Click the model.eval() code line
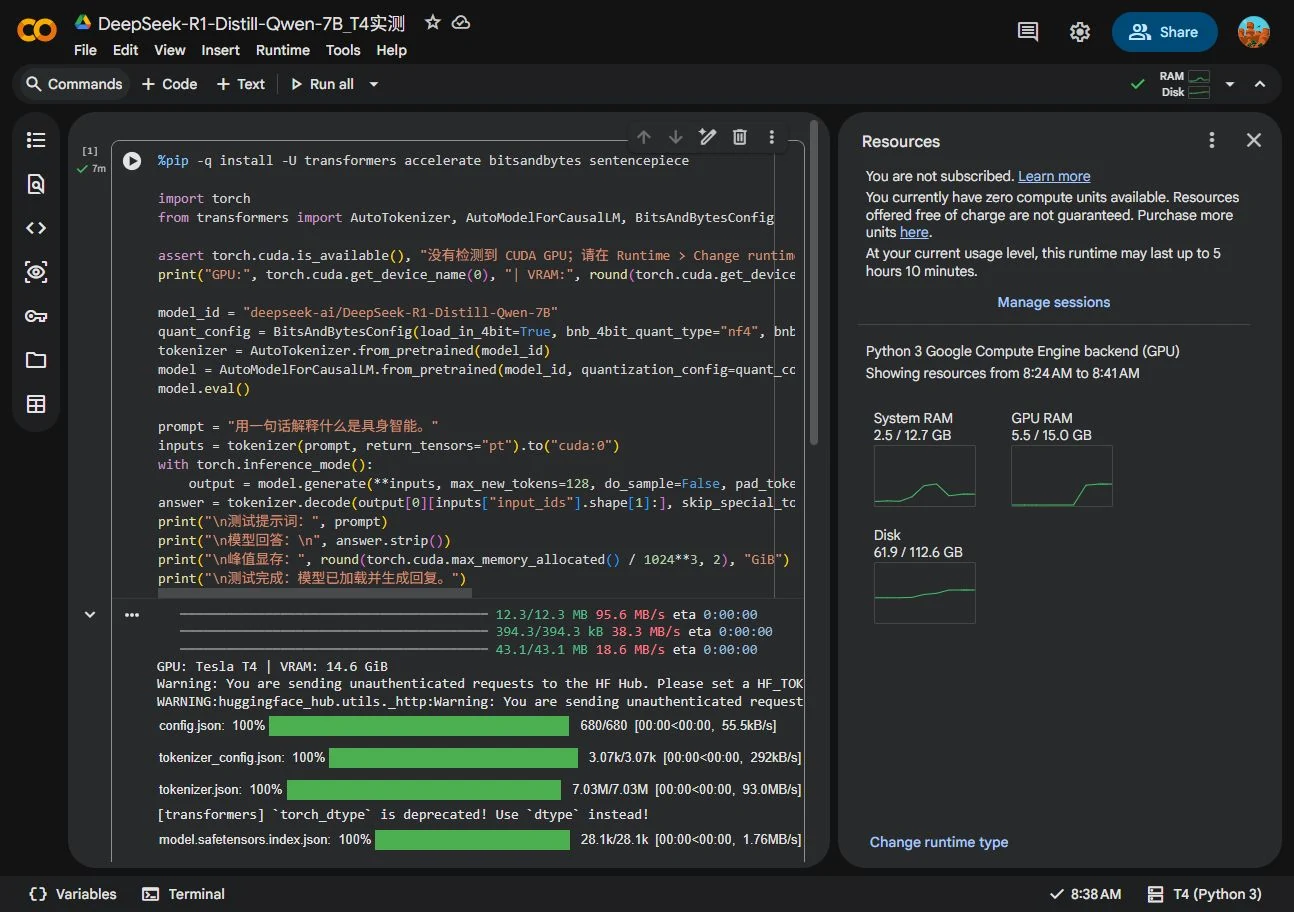 pos(204,388)
